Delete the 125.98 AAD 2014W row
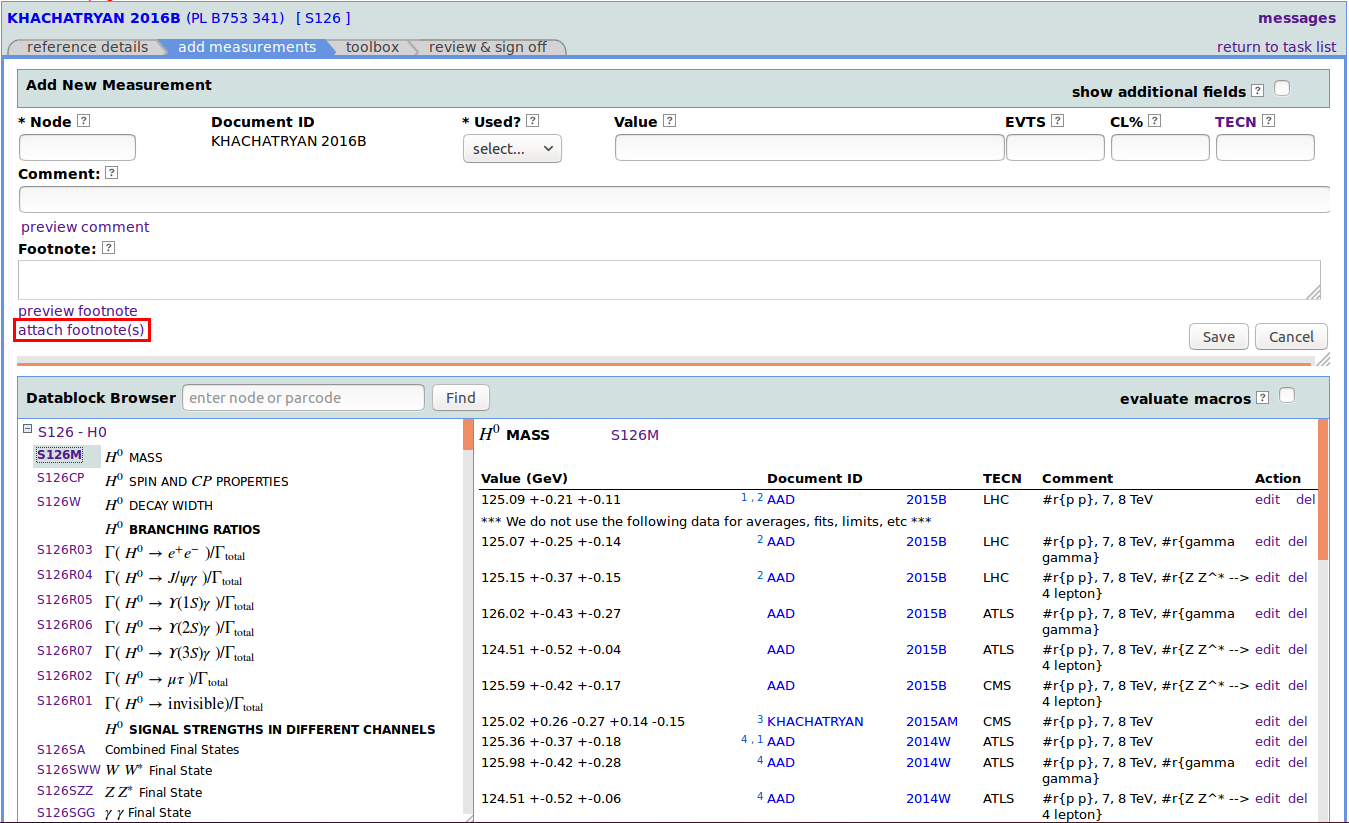1349x823 pixels. click(x=1298, y=762)
